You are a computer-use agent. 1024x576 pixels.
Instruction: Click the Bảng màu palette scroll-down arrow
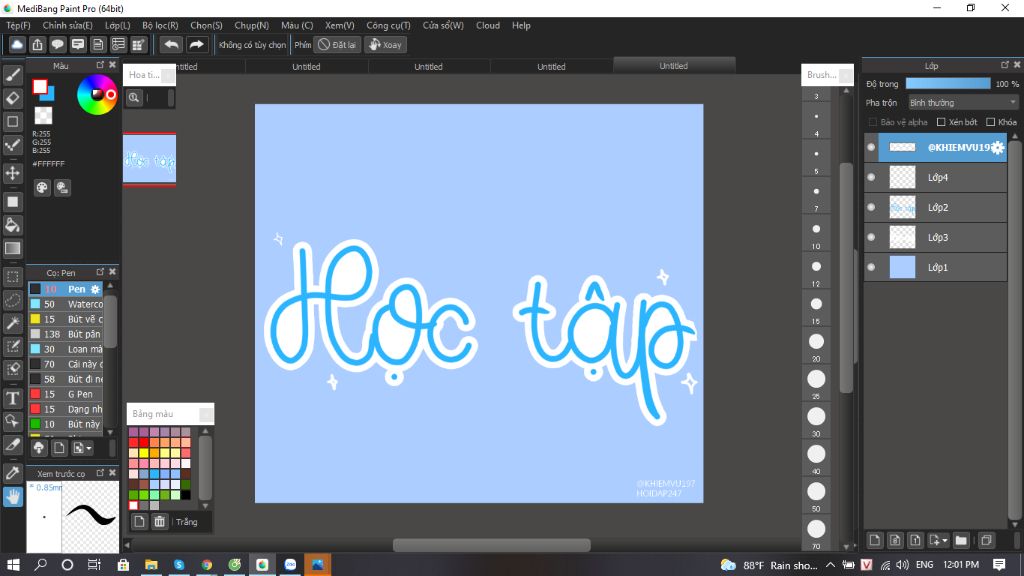pyautogui.click(x=205, y=505)
